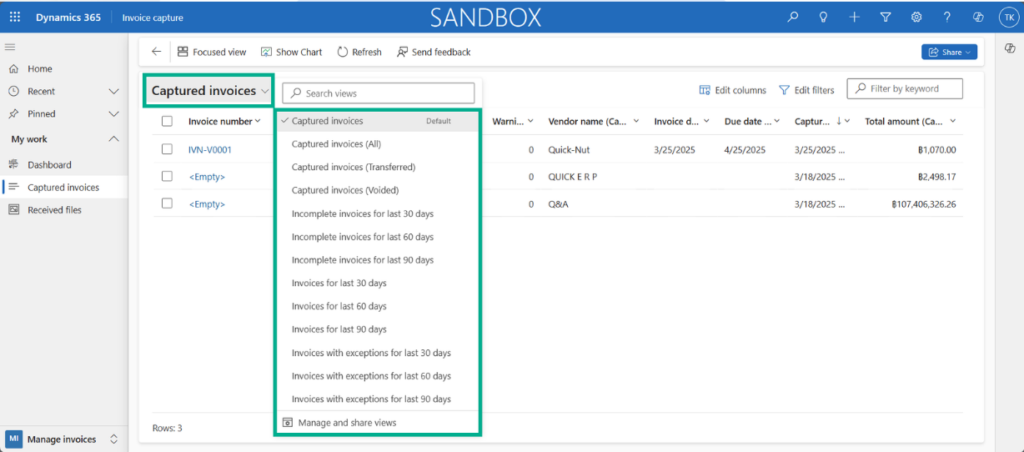Screen dimensions: 1024x452
Task: Expand the Pinned section chevron
Action: (x=114, y=114)
